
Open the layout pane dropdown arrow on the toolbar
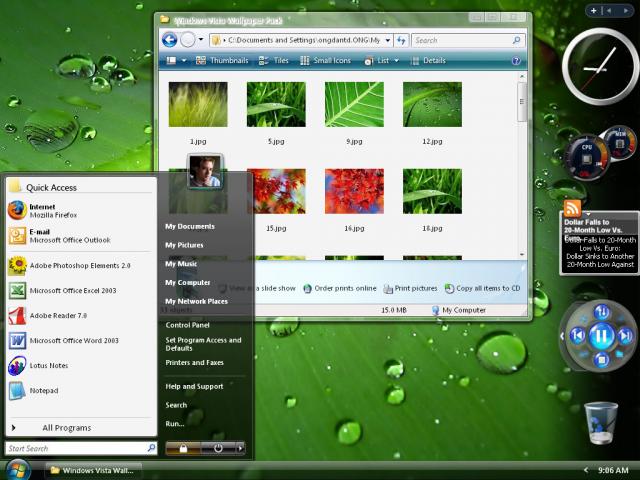184,60
